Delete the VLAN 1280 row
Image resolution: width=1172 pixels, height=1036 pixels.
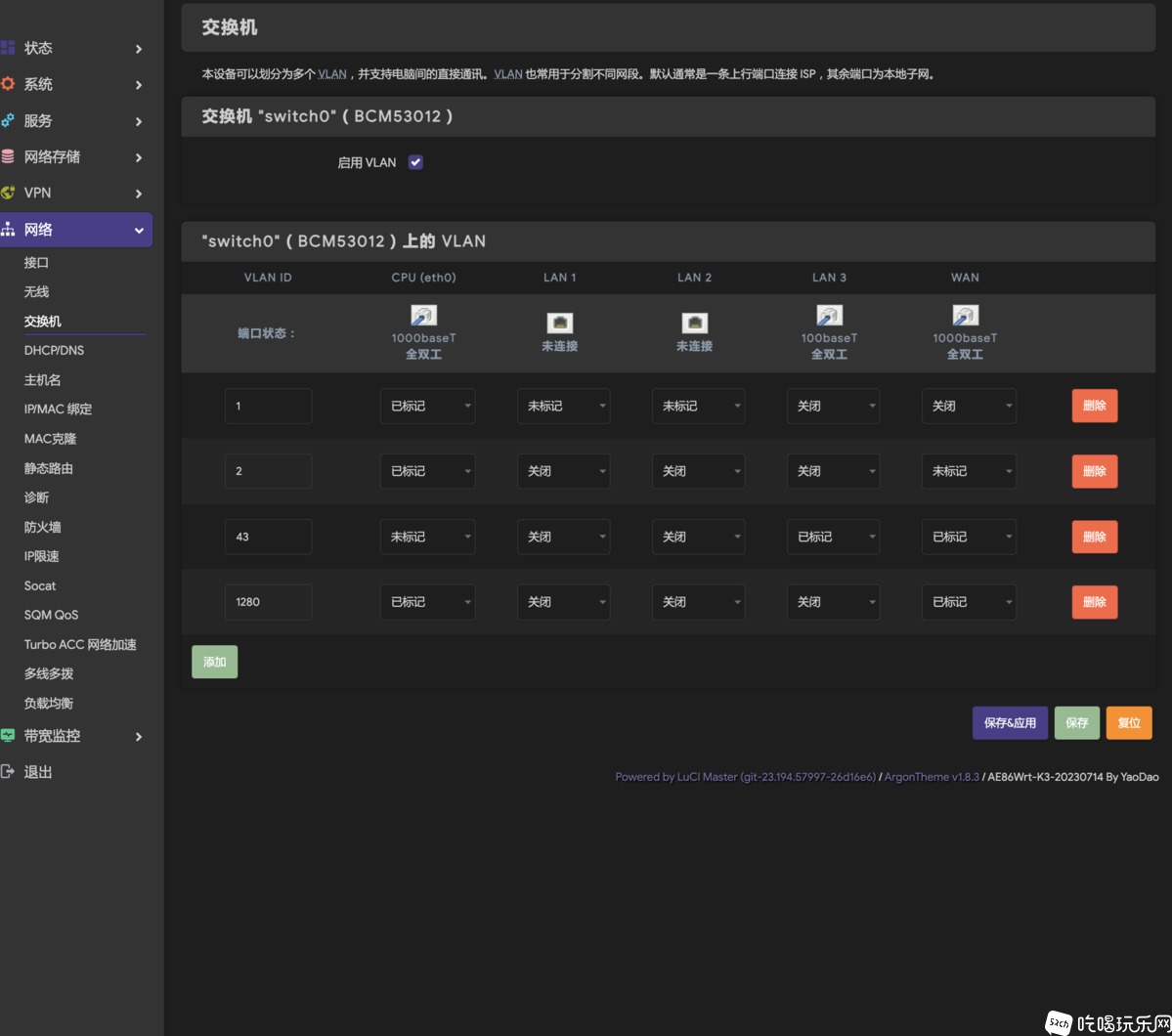pos(1094,602)
